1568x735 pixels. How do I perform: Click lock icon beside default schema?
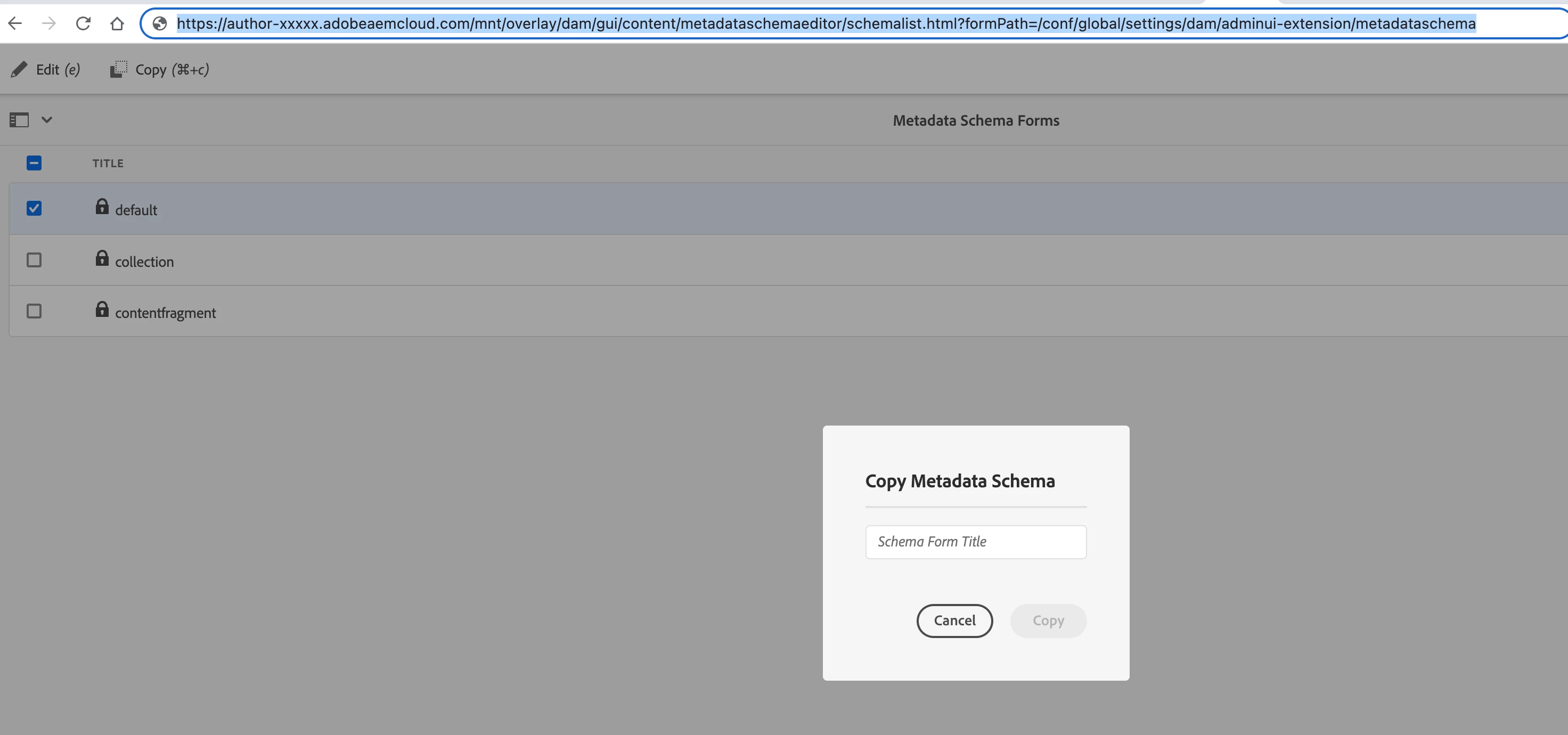tap(102, 207)
